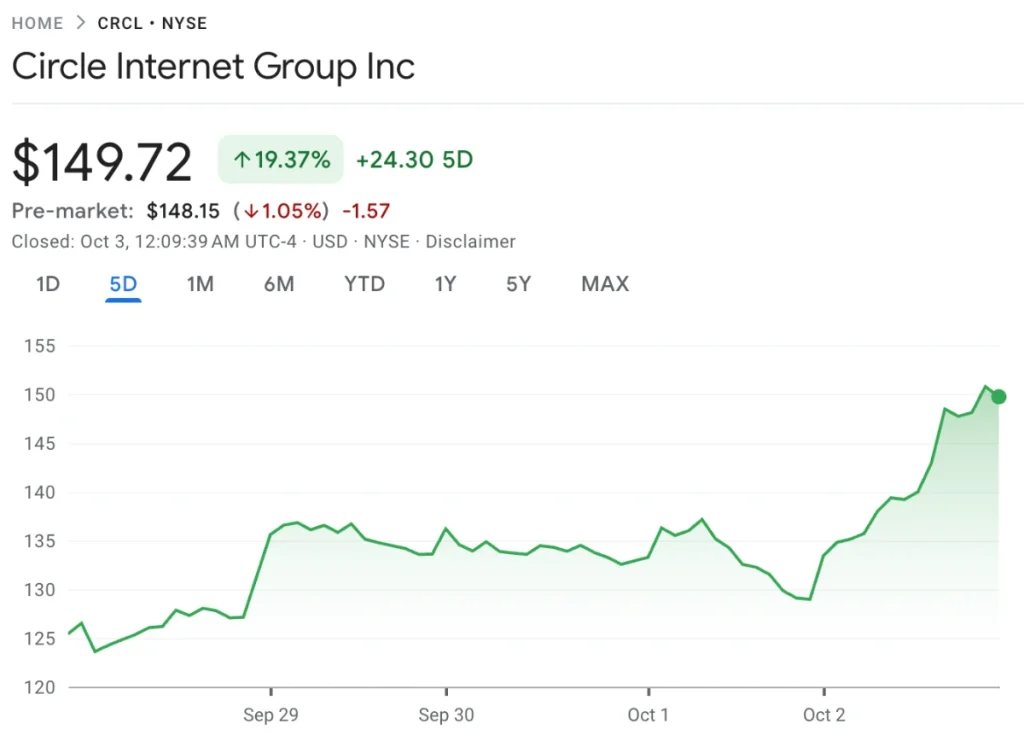The height and width of the screenshot is (747, 1024).
Task: Click the Oct 1 date axis marker
Action: pyautogui.click(x=649, y=715)
